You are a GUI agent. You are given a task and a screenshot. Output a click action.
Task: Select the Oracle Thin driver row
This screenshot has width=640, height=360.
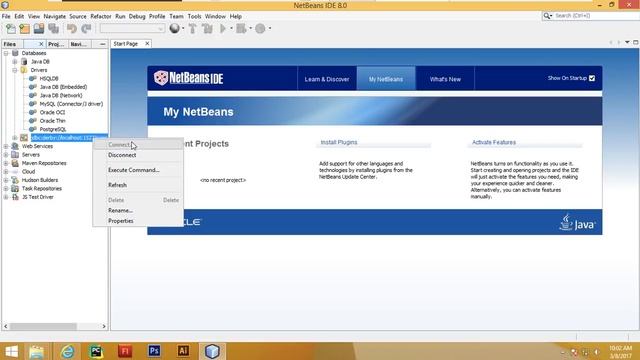point(52,121)
